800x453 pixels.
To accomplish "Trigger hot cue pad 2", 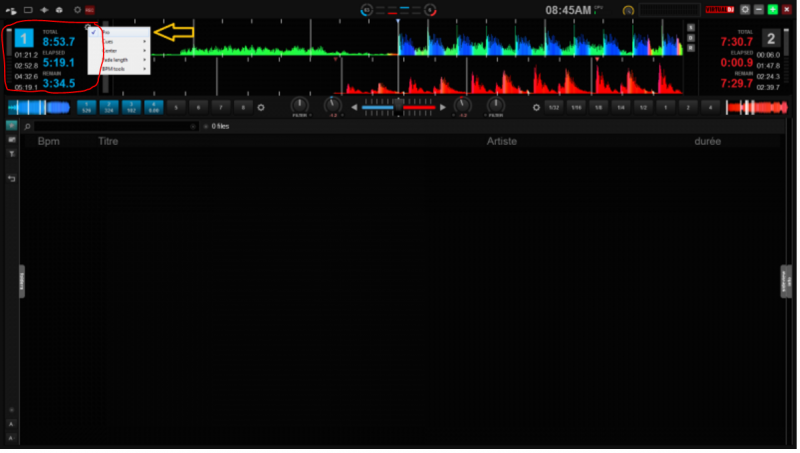I will click(109, 108).
